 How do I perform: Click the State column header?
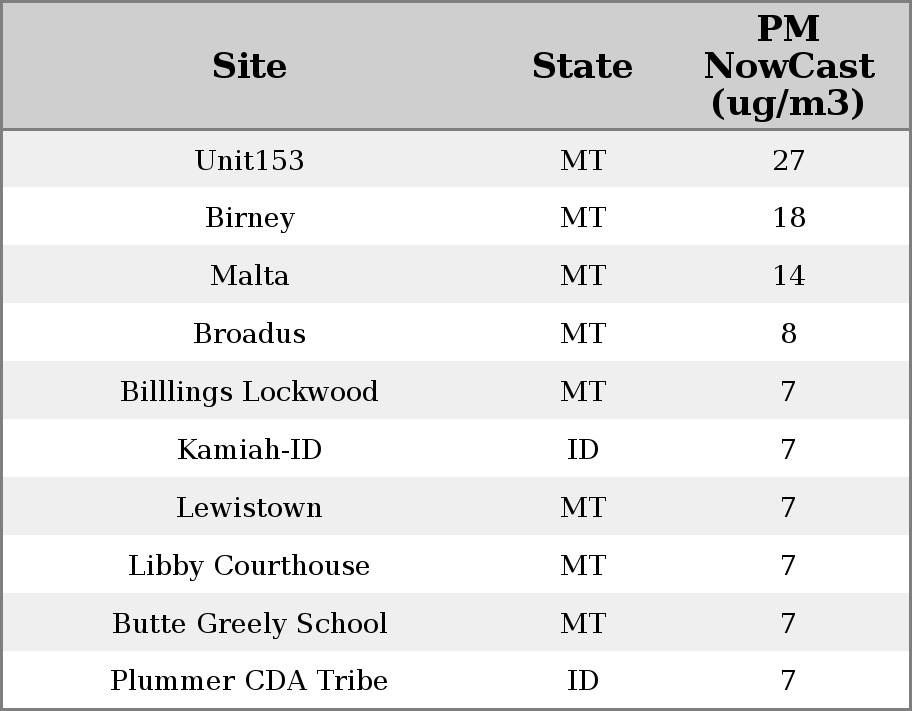[582, 67]
